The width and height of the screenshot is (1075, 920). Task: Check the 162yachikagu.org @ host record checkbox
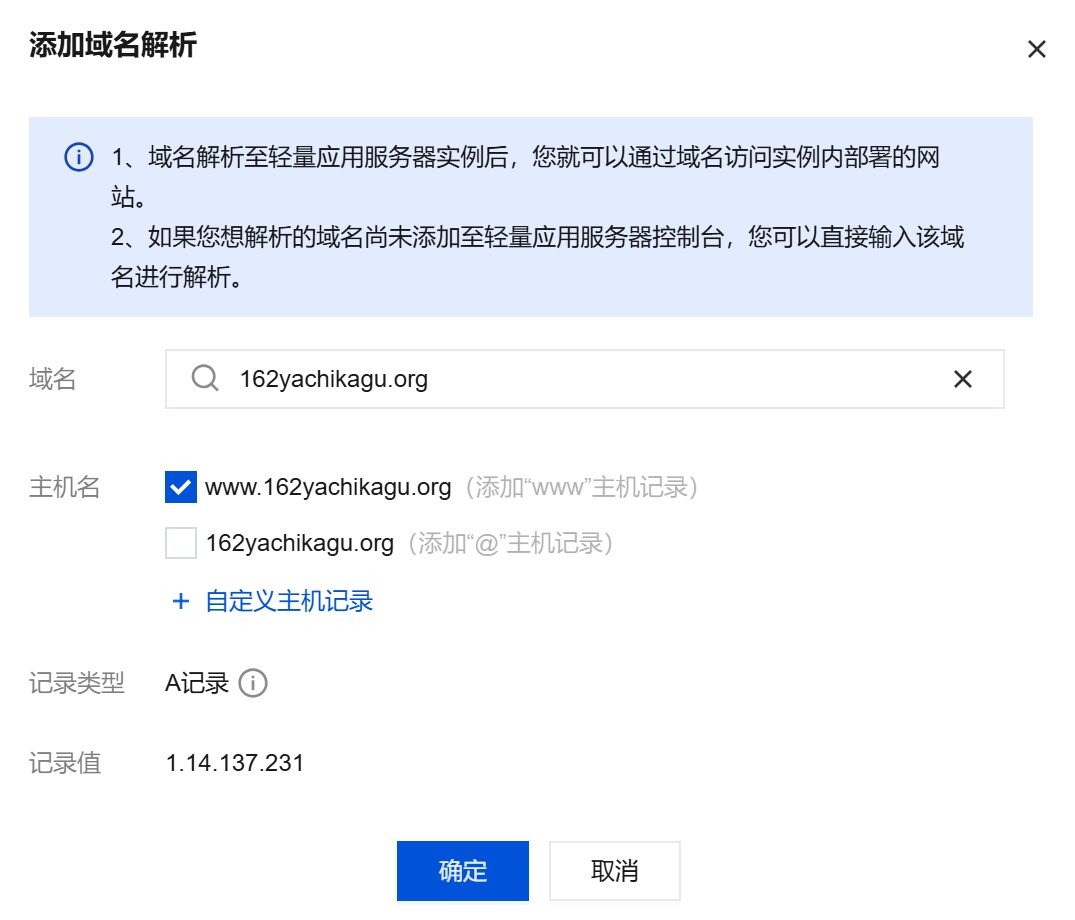coord(181,543)
